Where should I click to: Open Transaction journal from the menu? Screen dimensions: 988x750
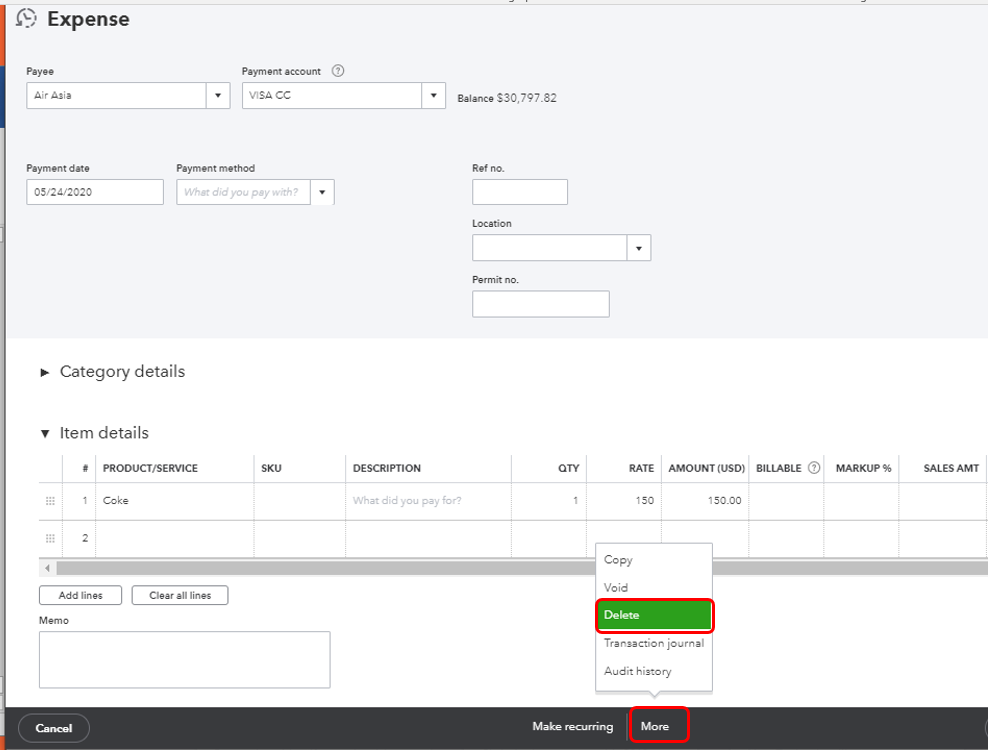point(654,643)
